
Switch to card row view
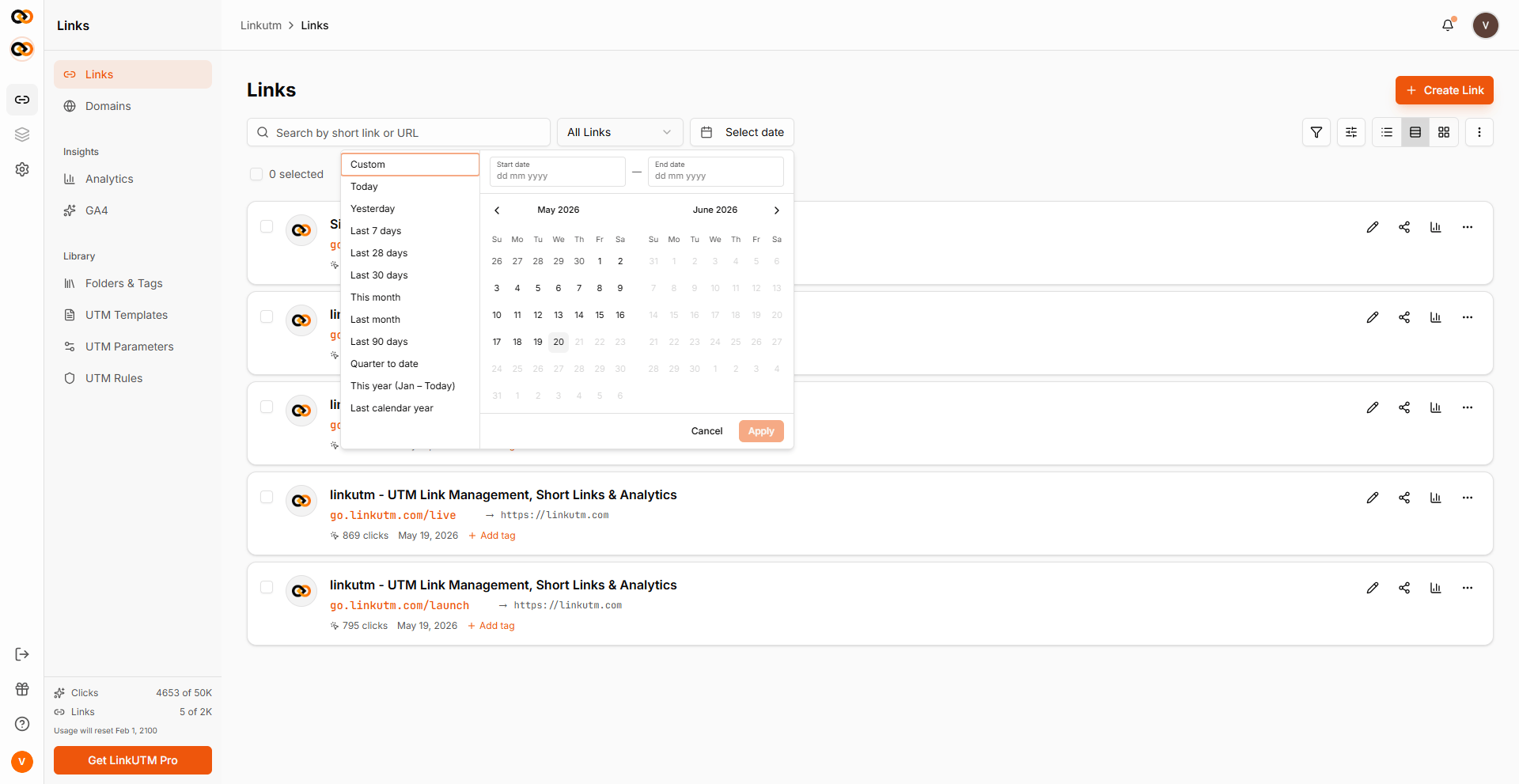[1415, 132]
